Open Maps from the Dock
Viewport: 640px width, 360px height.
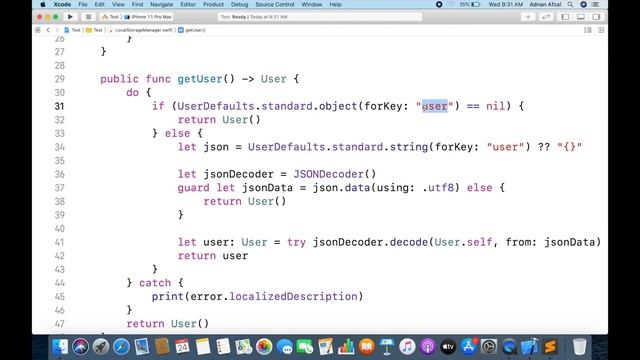[244, 347]
